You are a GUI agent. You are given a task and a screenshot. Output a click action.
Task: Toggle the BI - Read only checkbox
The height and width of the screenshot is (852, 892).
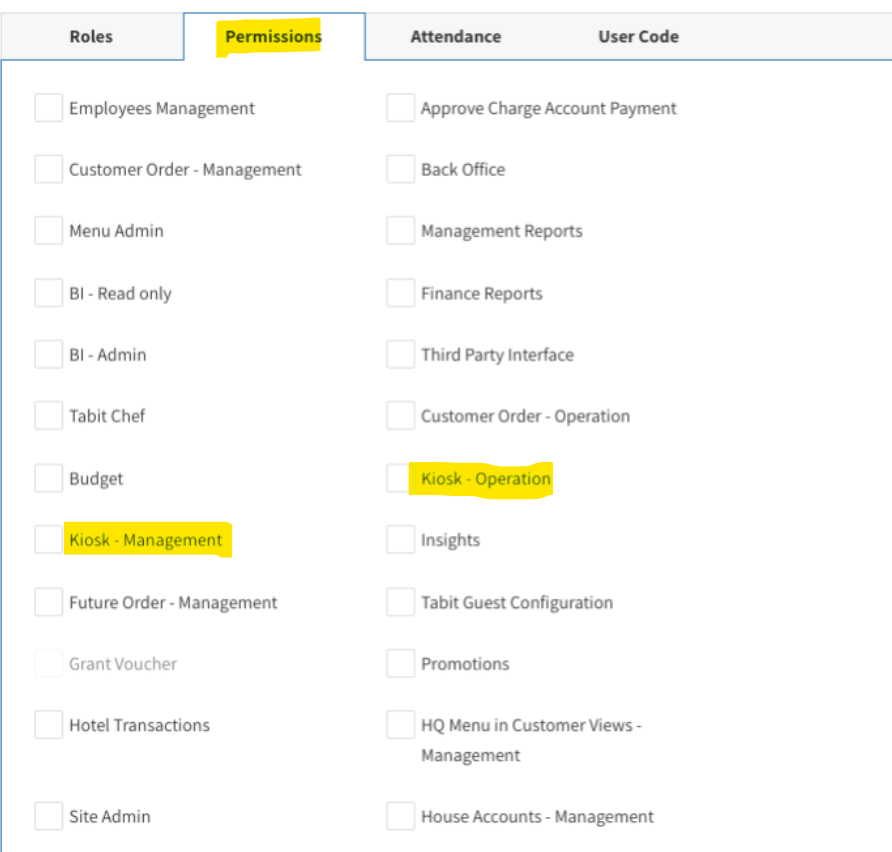click(x=49, y=294)
